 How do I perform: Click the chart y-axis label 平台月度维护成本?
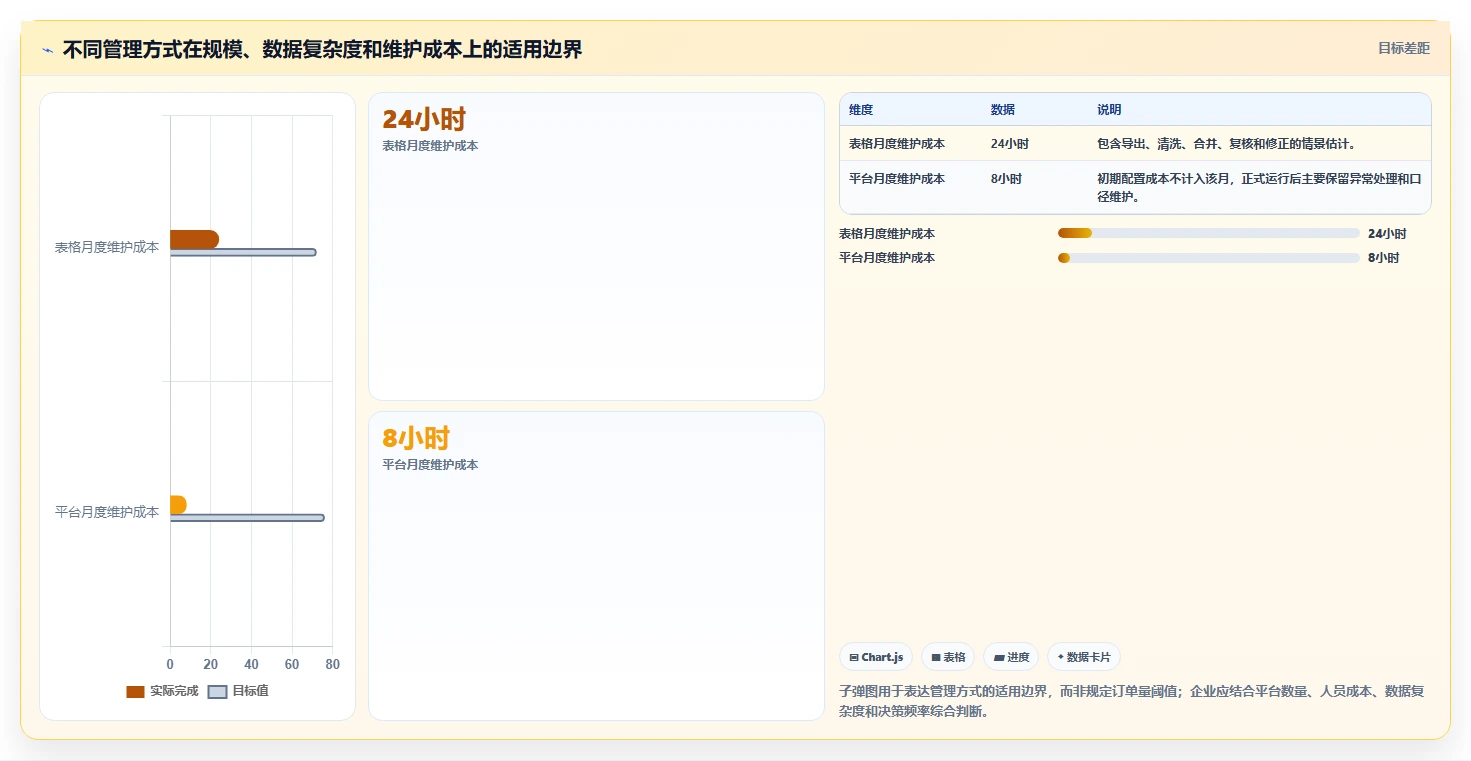pos(107,512)
